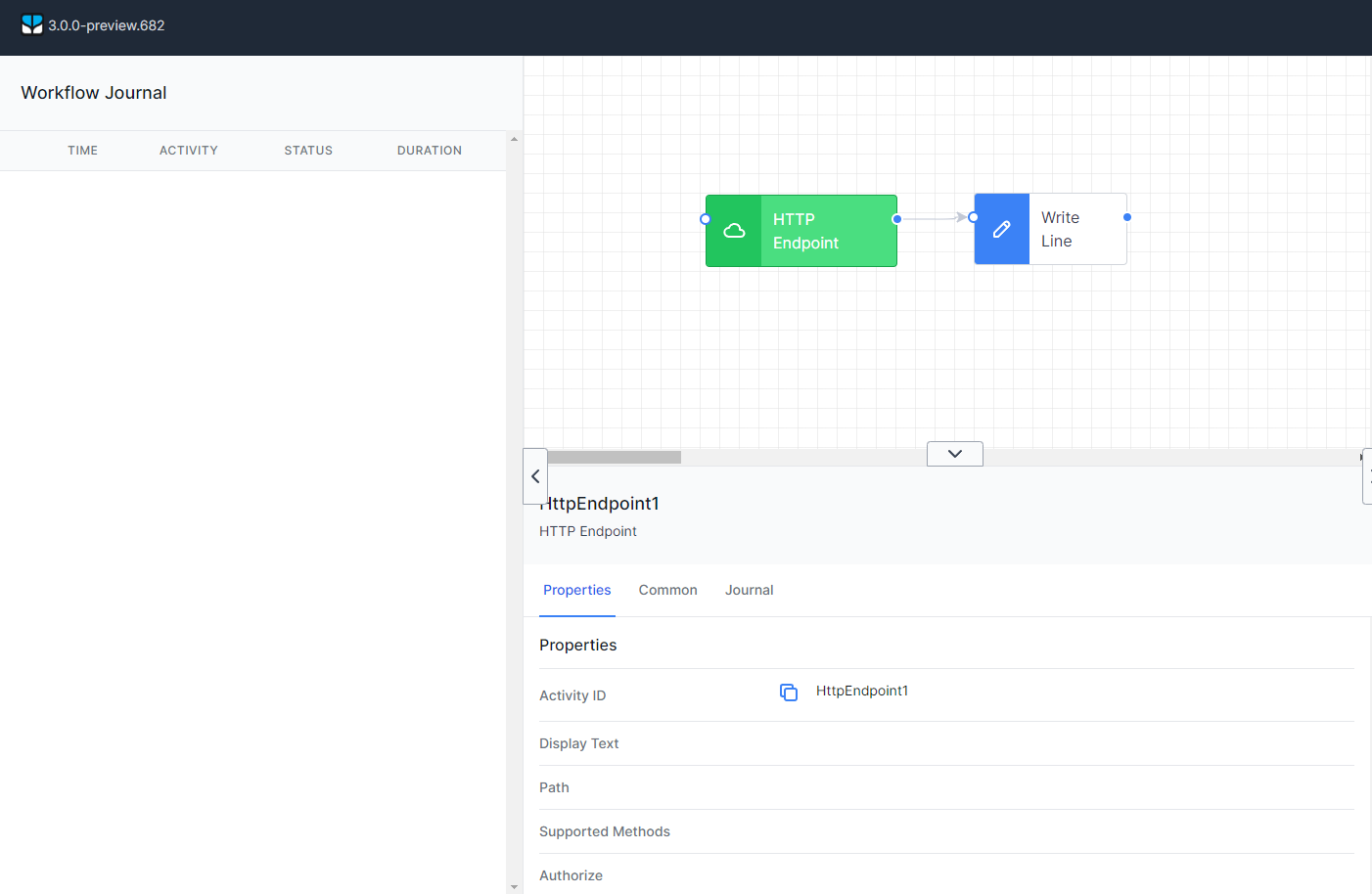Click the output port of HTTP Endpoint
Image resolution: width=1372 pixels, height=894 pixels.
point(897,219)
